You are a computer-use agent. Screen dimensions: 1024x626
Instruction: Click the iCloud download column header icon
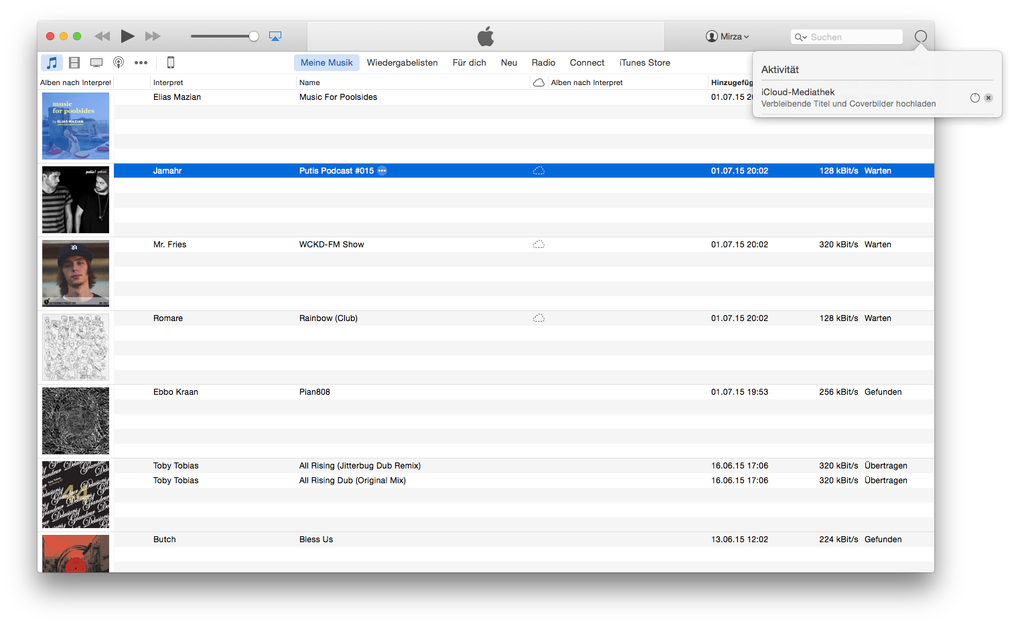[539, 82]
